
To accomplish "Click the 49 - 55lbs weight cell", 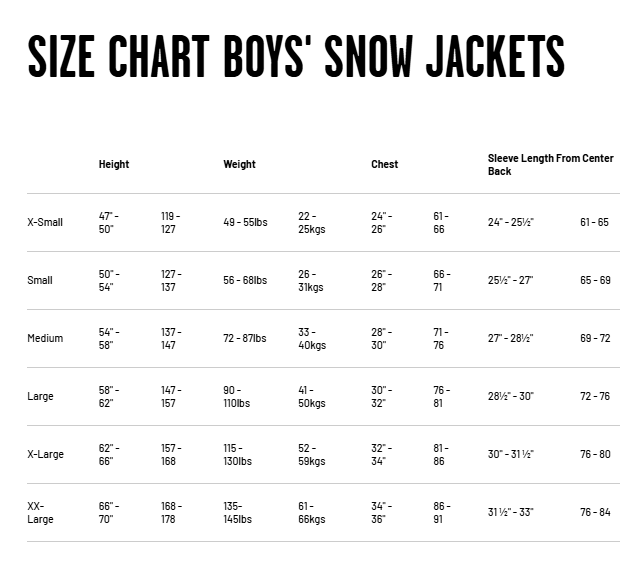I will click(x=245, y=222).
